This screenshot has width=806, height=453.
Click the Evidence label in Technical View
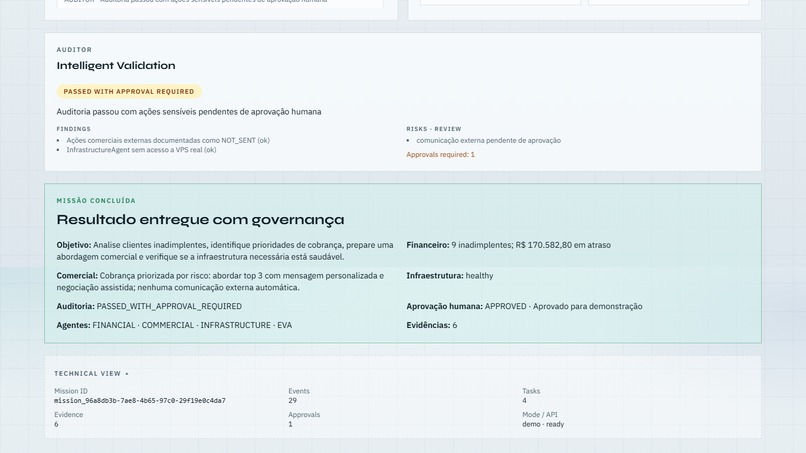[68, 414]
